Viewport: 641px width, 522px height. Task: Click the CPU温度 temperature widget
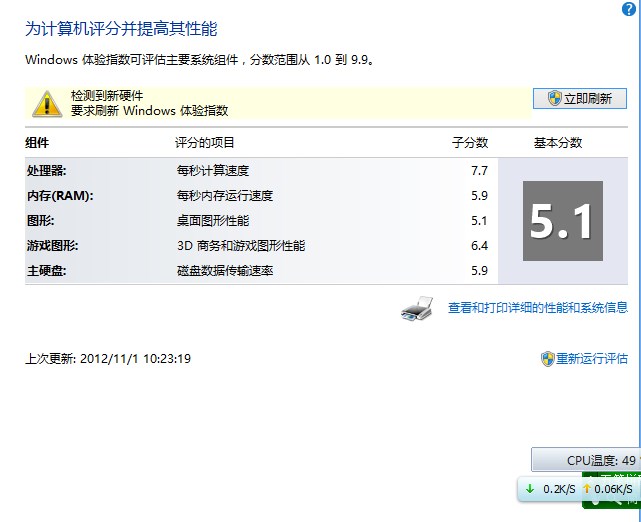[586, 460]
